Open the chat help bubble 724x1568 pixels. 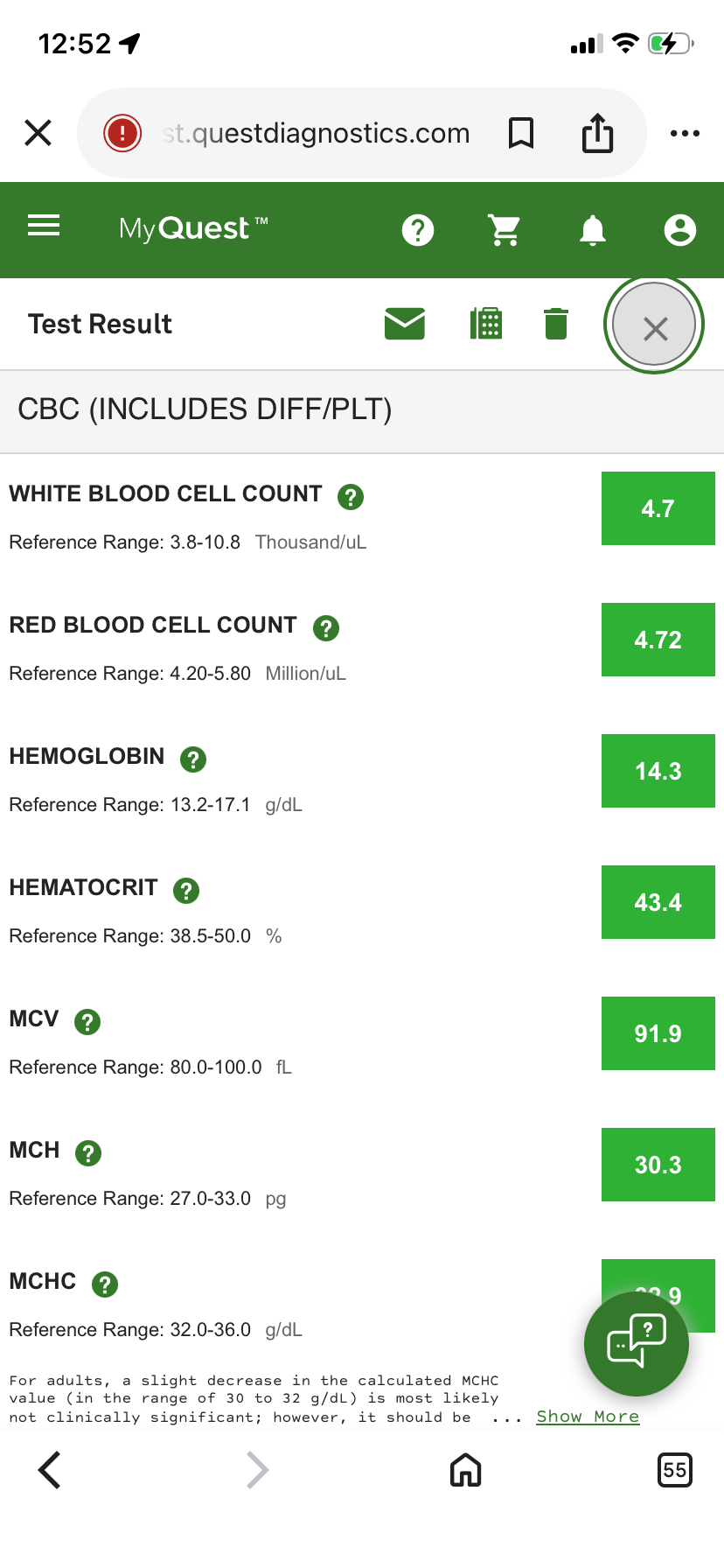click(636, 1343)
